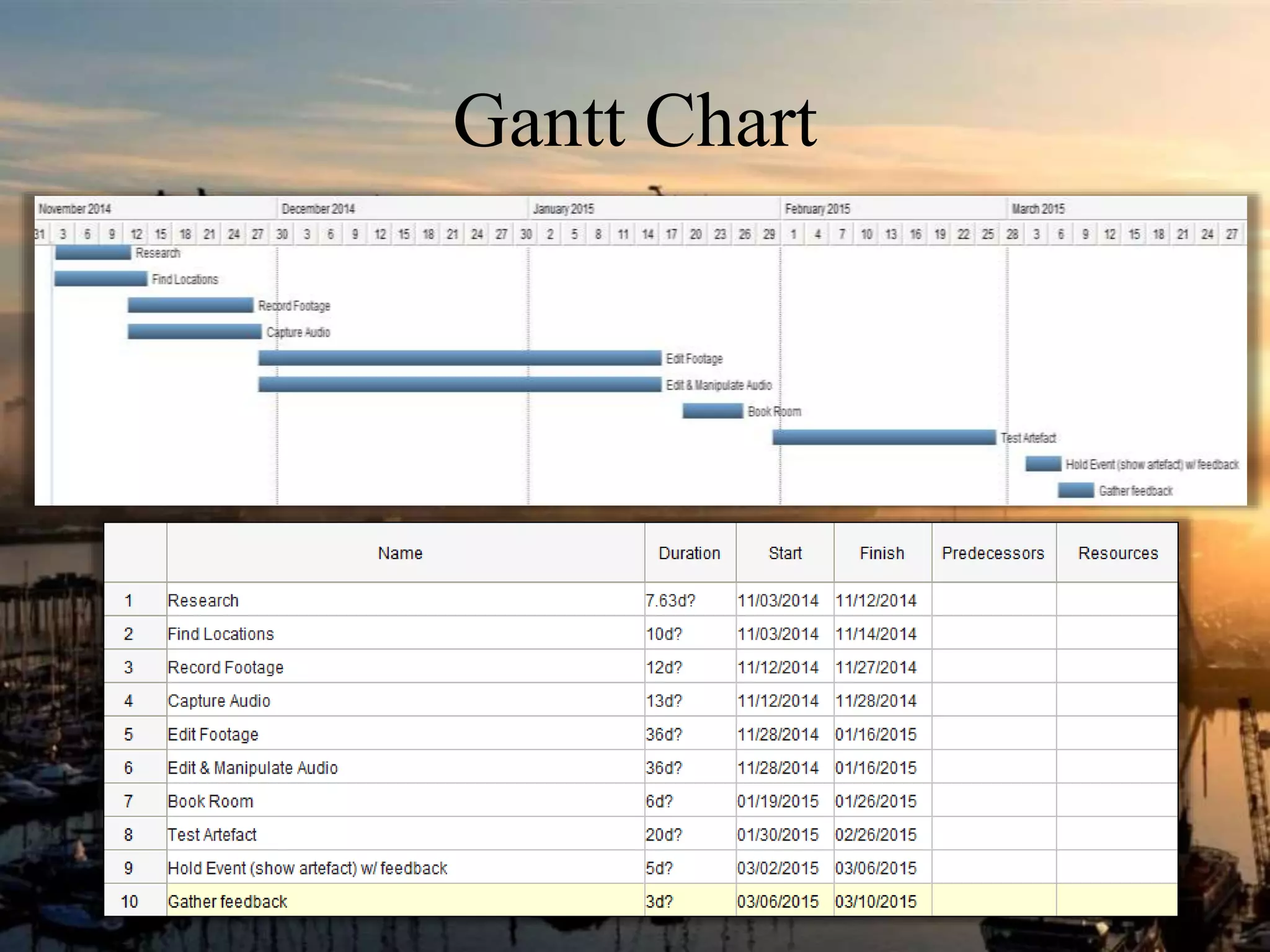Viewport: 1270px width, 952px height.
Task: Click the December 2014 month header
Action: click(318, 209)
